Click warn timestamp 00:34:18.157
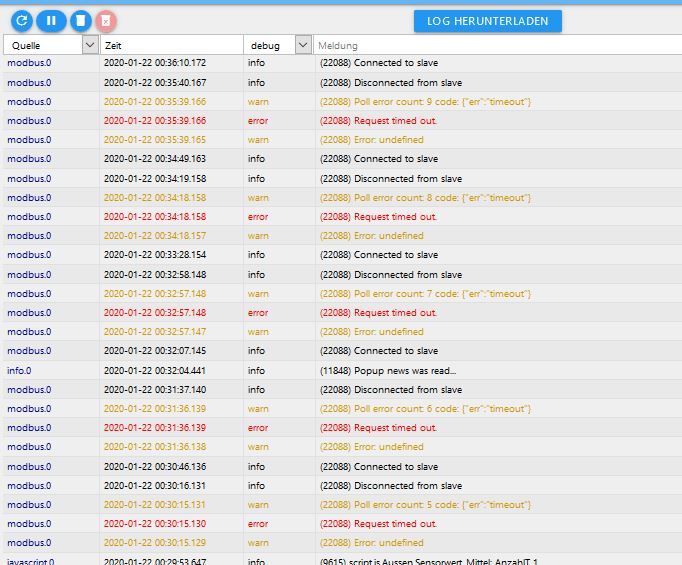Screen dimensions: 682x565 tap(155, 236)
